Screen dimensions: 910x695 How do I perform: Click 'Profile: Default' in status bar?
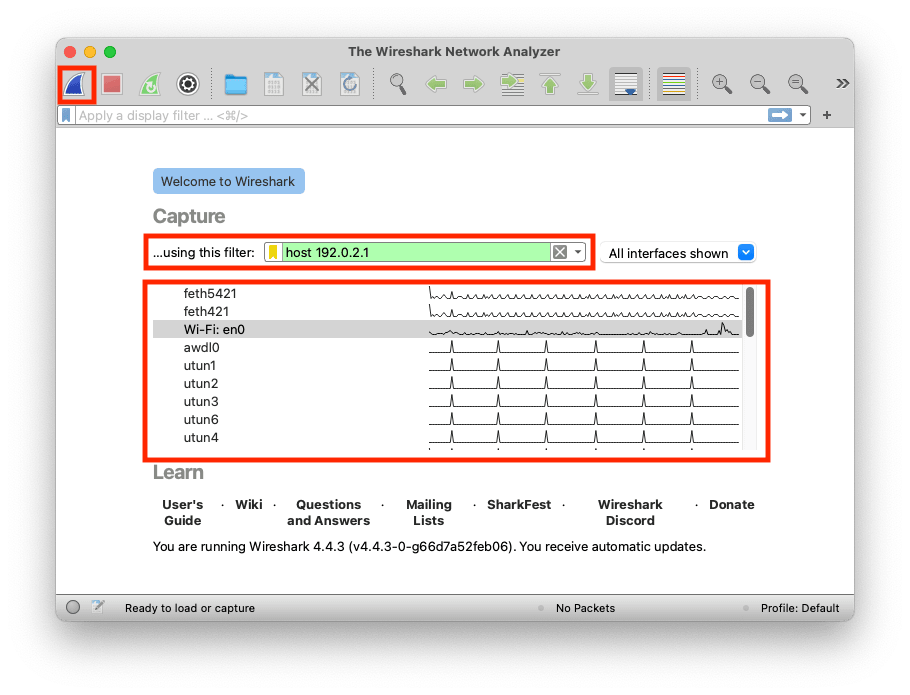(x=800, y=608)
